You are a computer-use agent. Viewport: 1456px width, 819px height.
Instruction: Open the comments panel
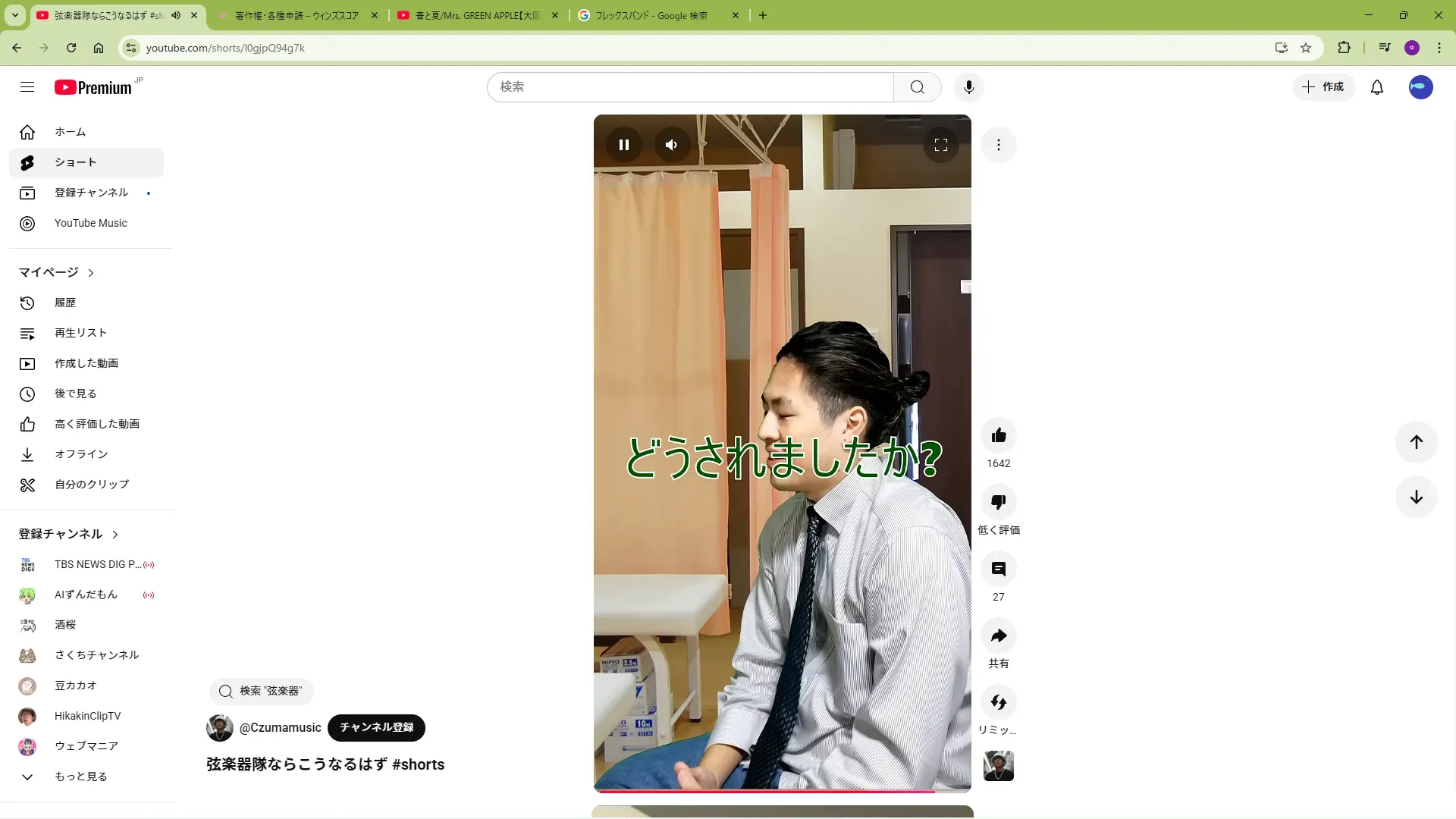coord(998,569)
